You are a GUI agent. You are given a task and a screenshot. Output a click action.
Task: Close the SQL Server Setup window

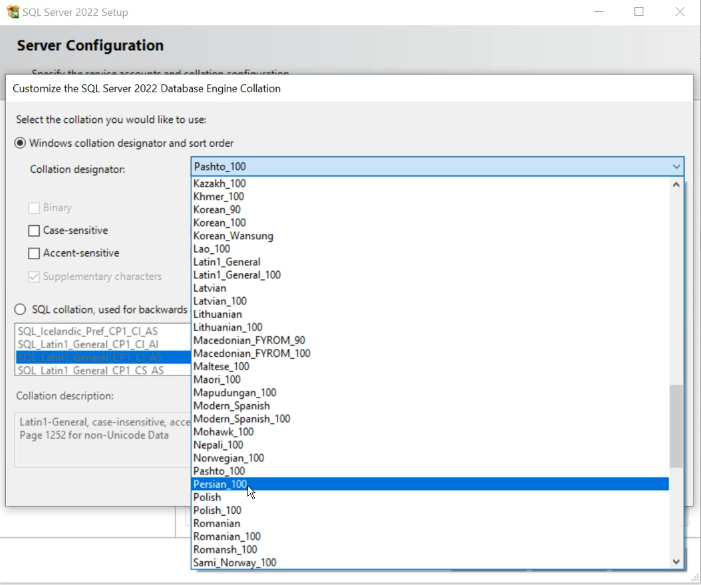click(680, 12)
